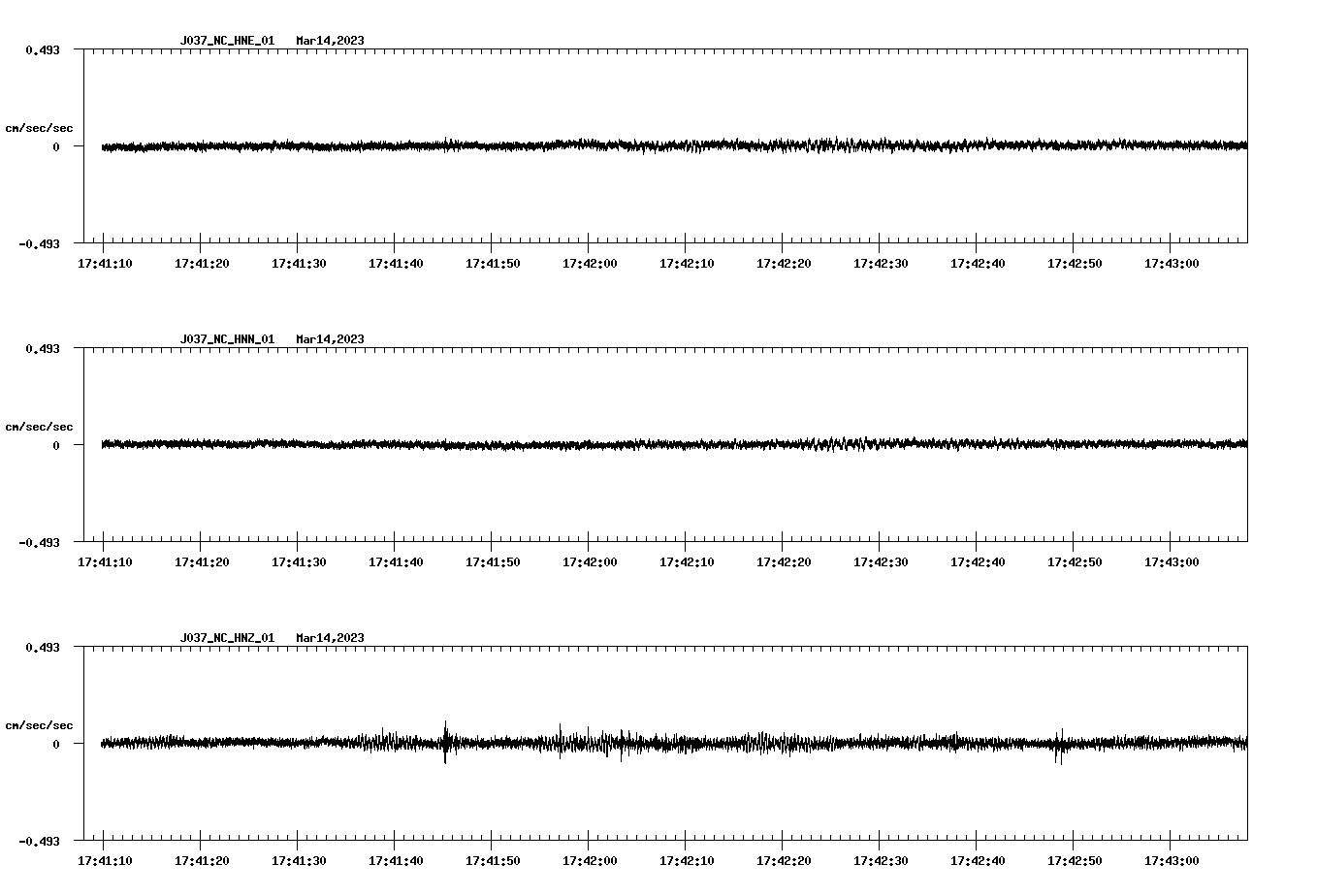Select the J037_NC_HNZ_01 channel label
1317x896 pixels.
click(x=226, y=638)
